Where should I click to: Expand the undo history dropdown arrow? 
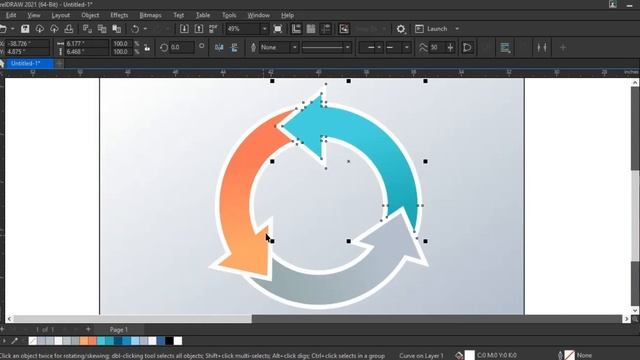145,29
